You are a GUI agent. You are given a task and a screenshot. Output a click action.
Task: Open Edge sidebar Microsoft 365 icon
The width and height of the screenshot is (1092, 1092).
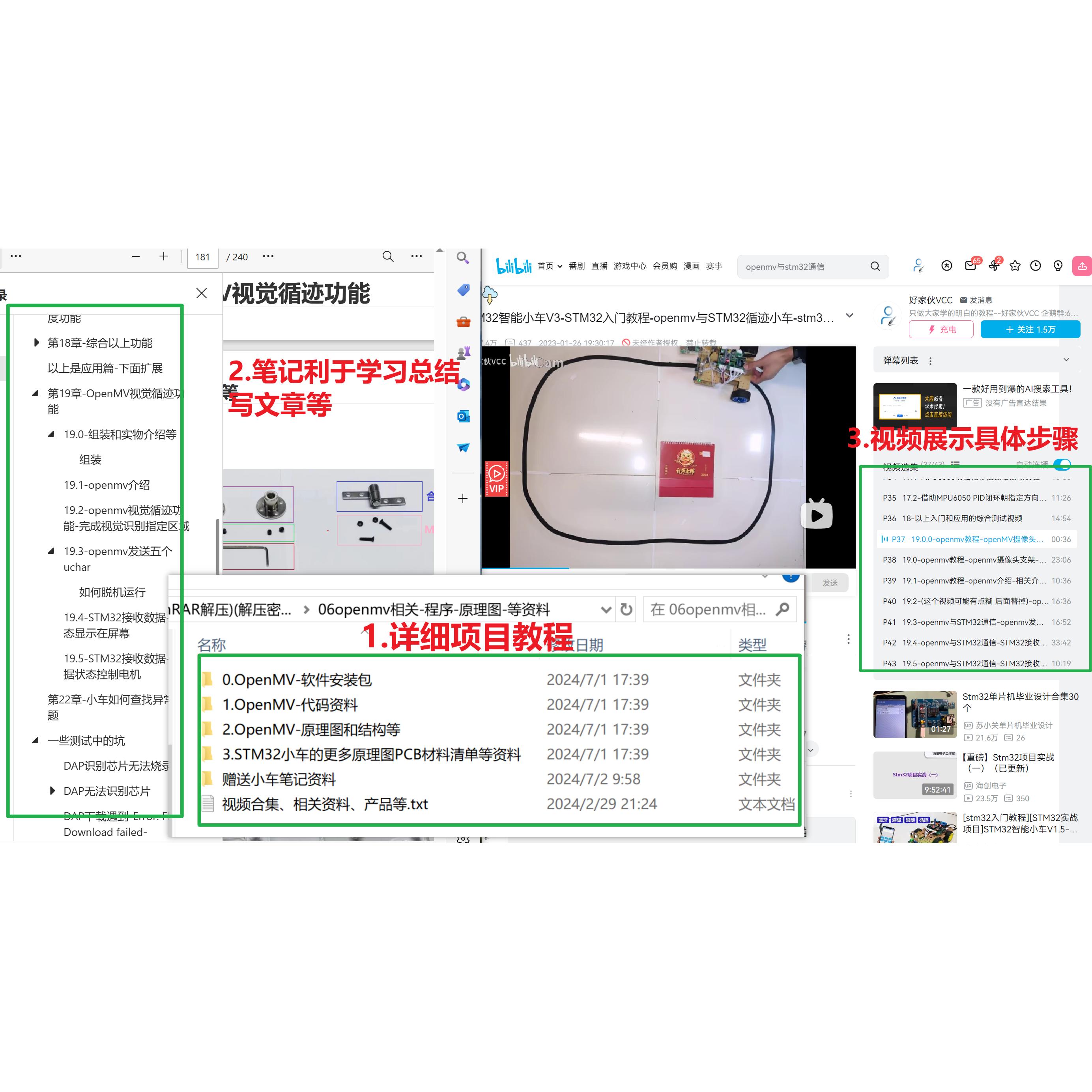coord(464,385)
